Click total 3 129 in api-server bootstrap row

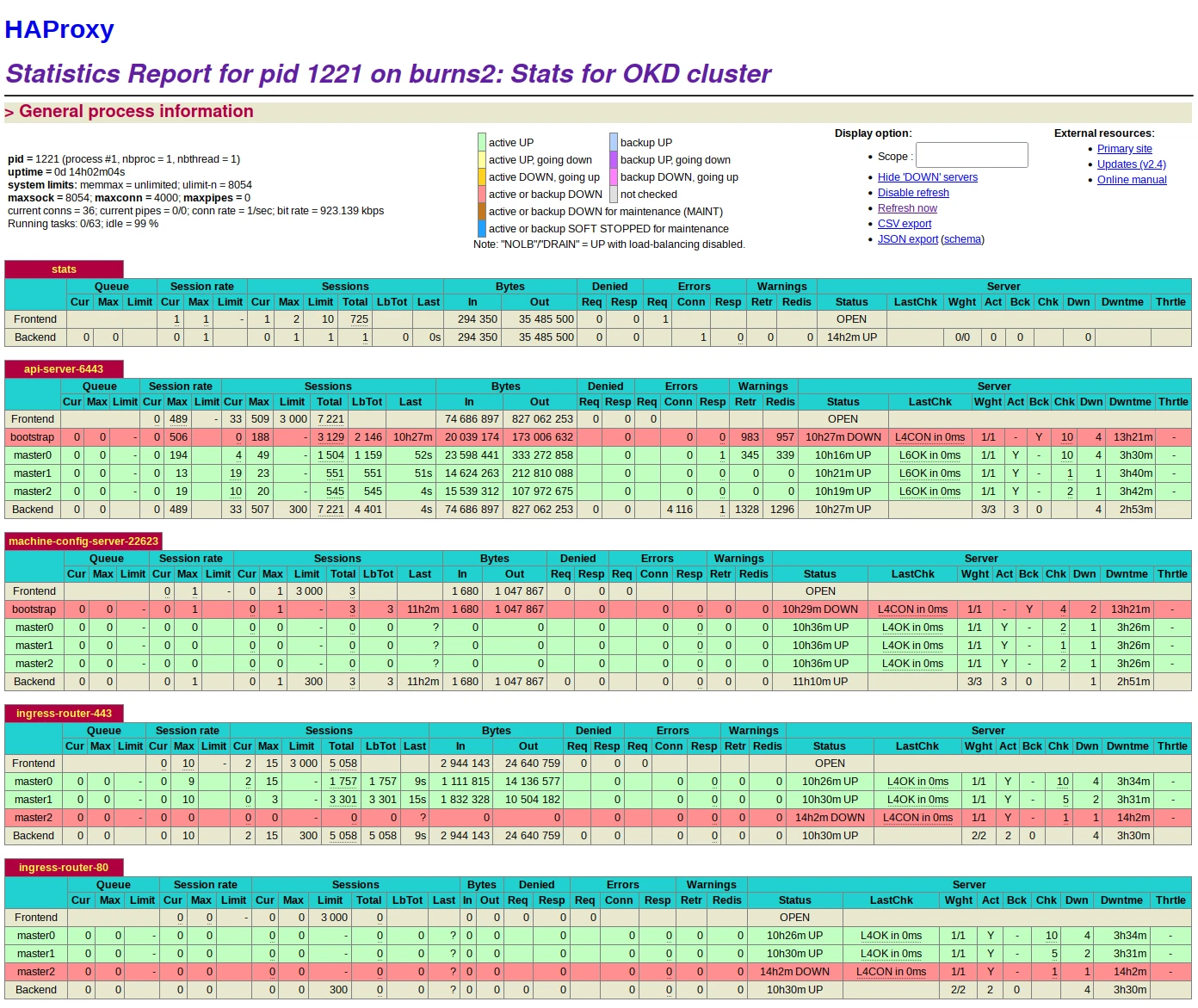330,437
